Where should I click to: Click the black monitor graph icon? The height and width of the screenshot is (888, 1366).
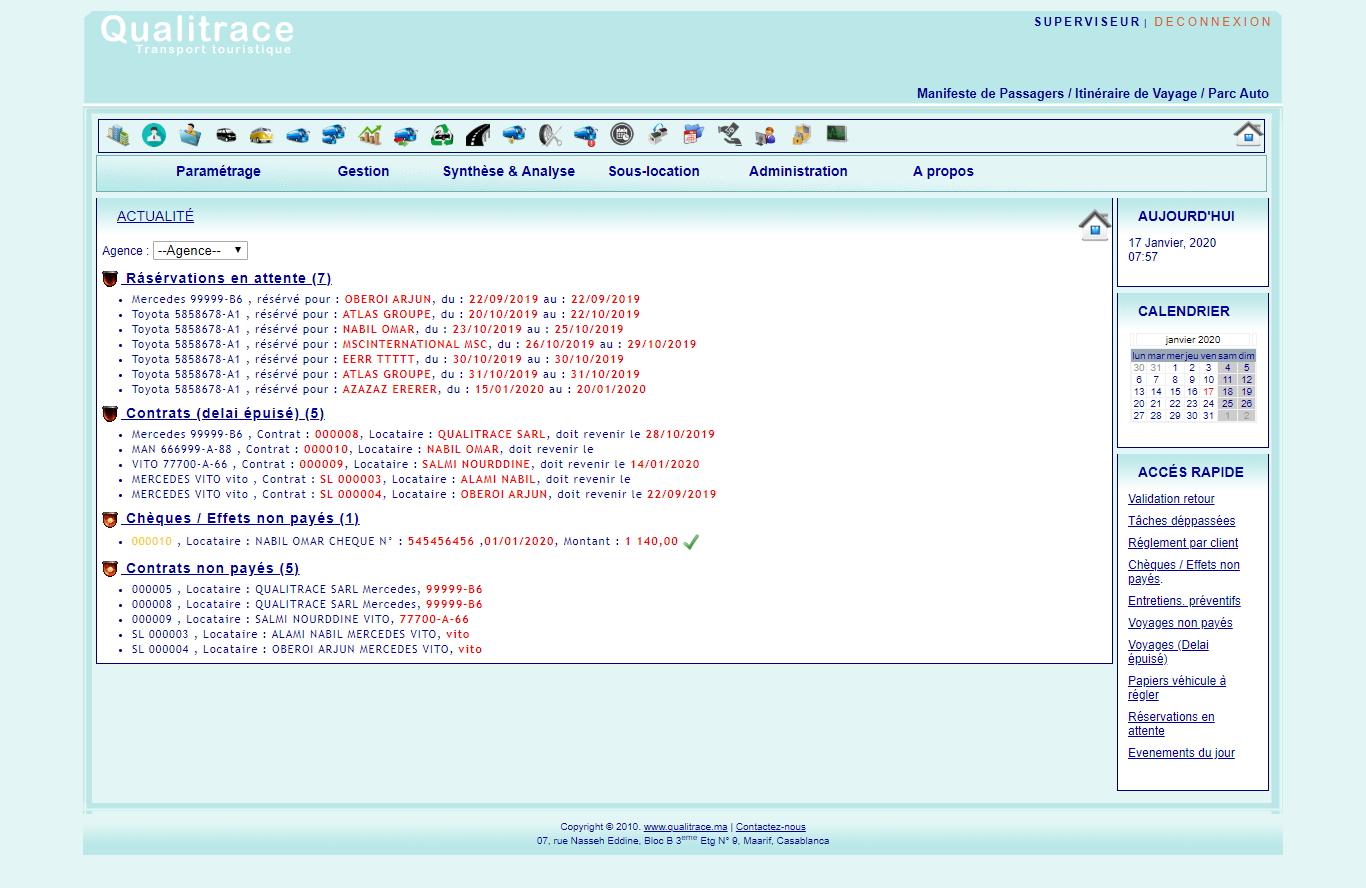[836, 134]
